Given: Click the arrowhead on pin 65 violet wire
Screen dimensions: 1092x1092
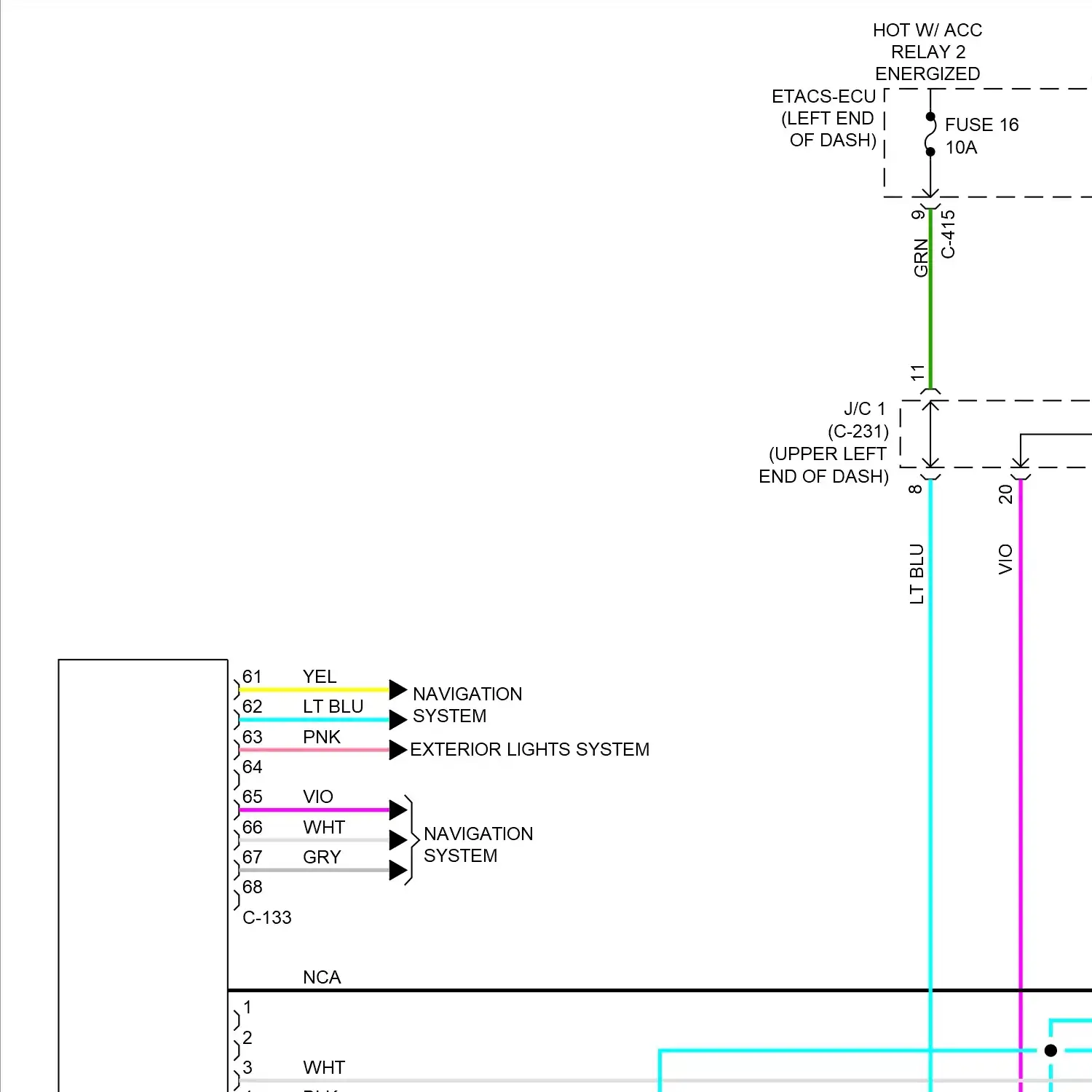Looking at the screenshot, I should pyautogui.click(x=398, y=810).
